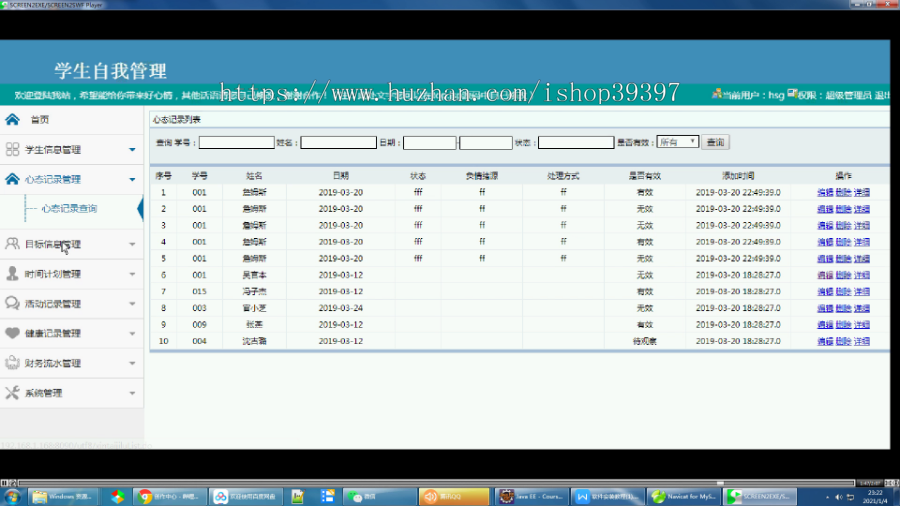
Task: Click the student info management grid icon
Action: 12,149
